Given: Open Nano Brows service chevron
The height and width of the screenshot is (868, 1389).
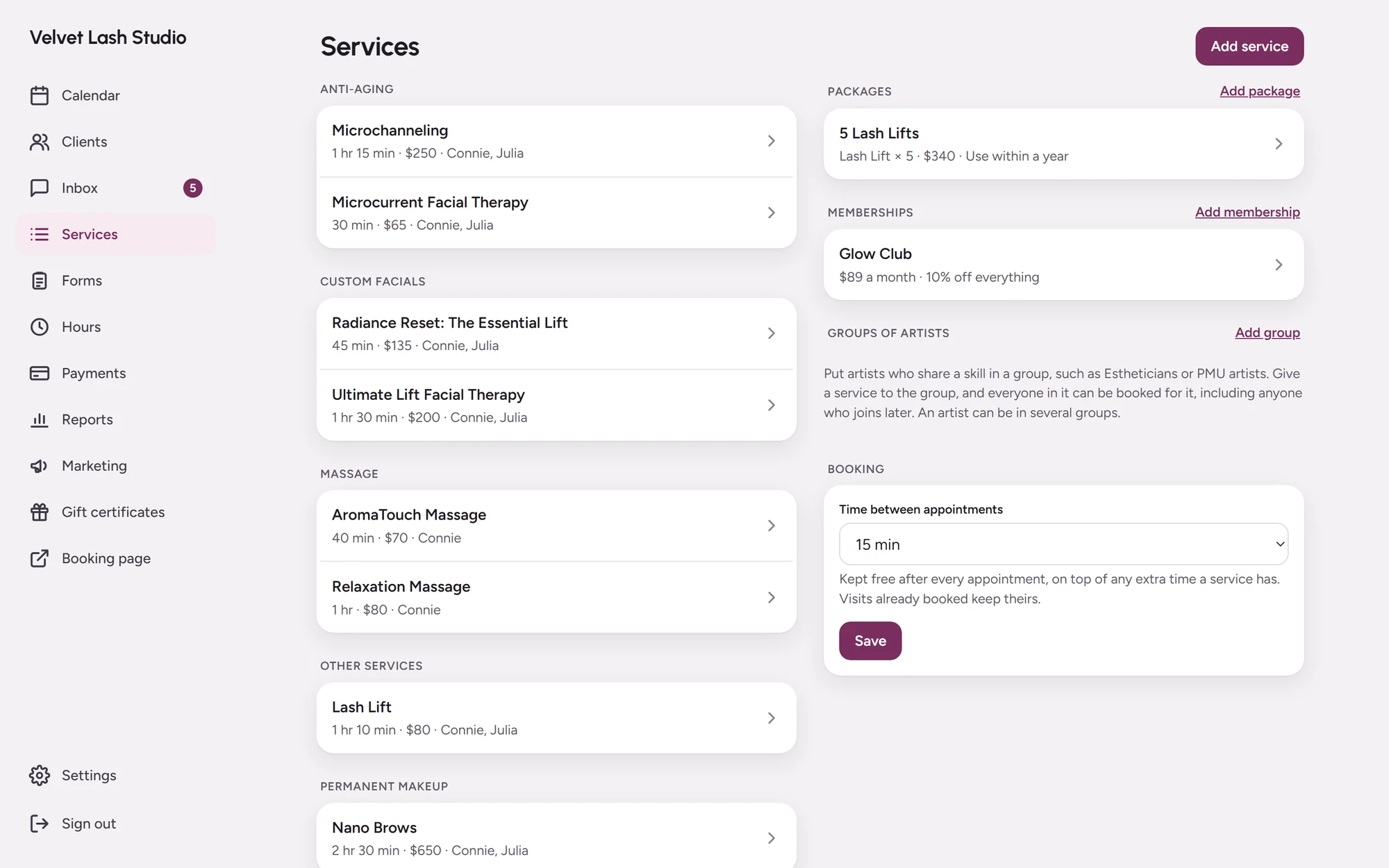Looking at the screenshot, I should pyautogui.click(x=771, y=838).
